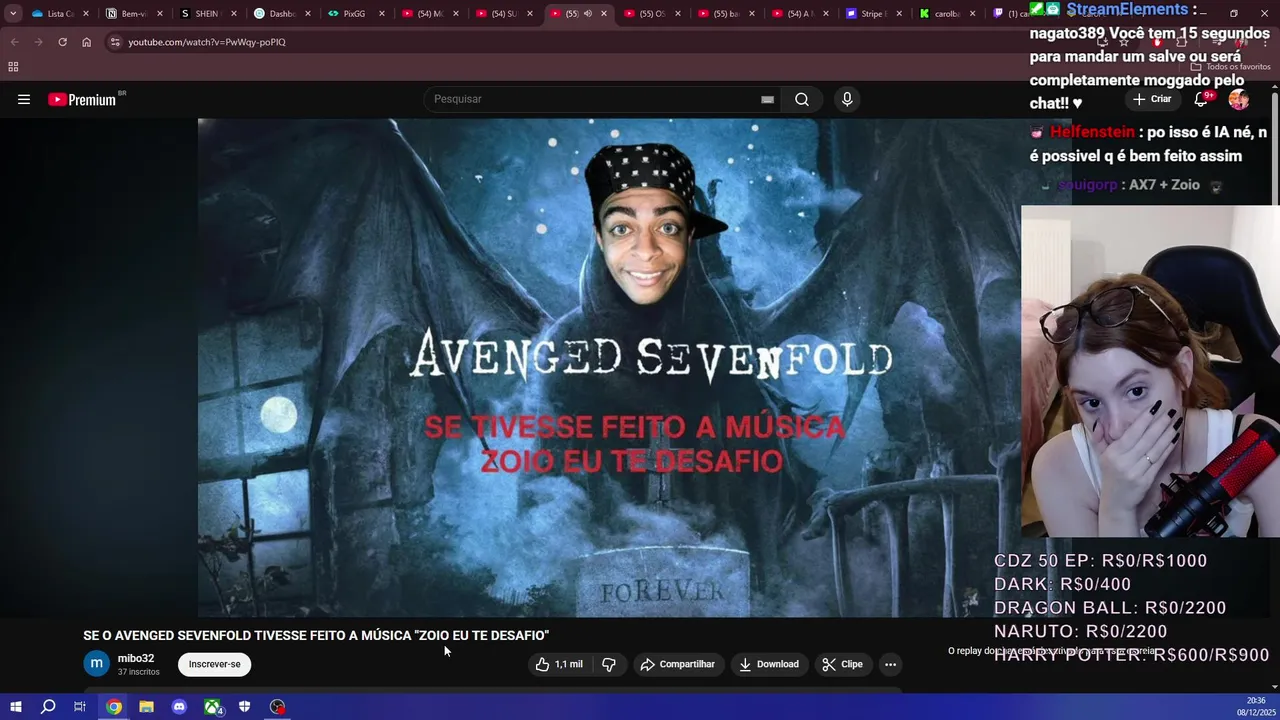Close the SHEIN tab
Image resolution: width=1280 pixels, height=720 pixels.
[234, 14]
